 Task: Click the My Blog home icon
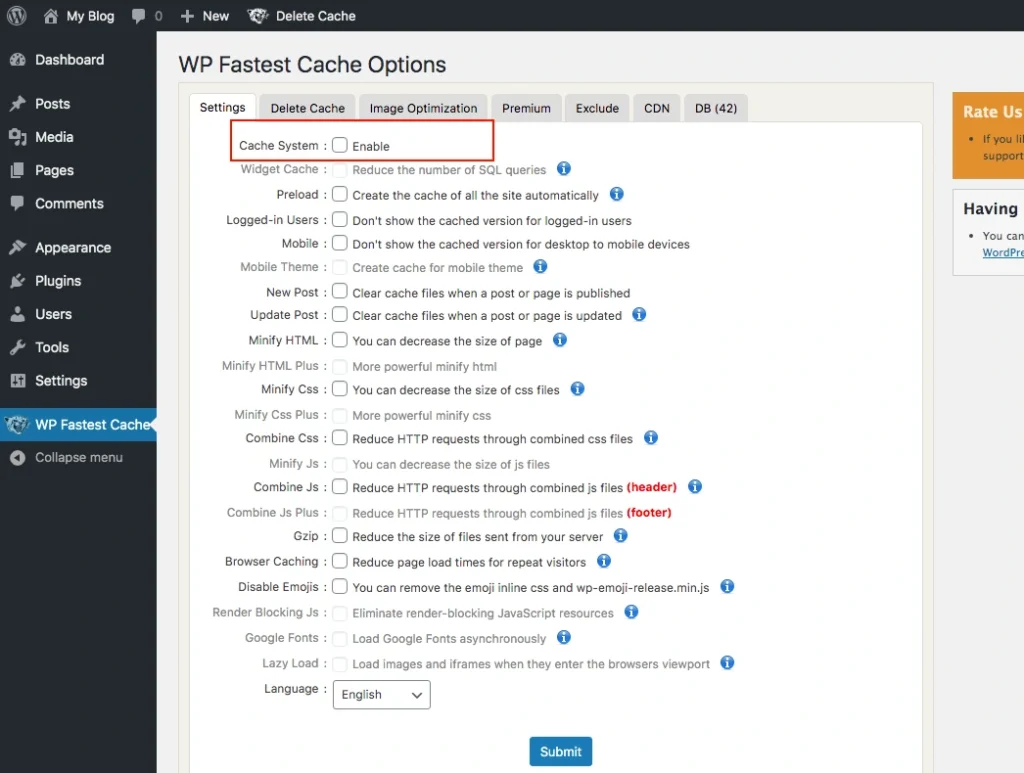(x=51, y=16)
